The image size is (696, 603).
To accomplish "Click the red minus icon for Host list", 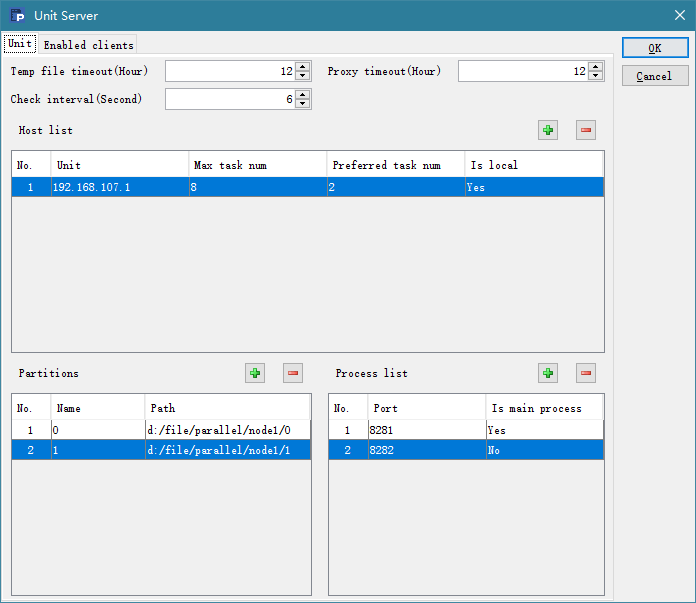I will coord(586,130).
